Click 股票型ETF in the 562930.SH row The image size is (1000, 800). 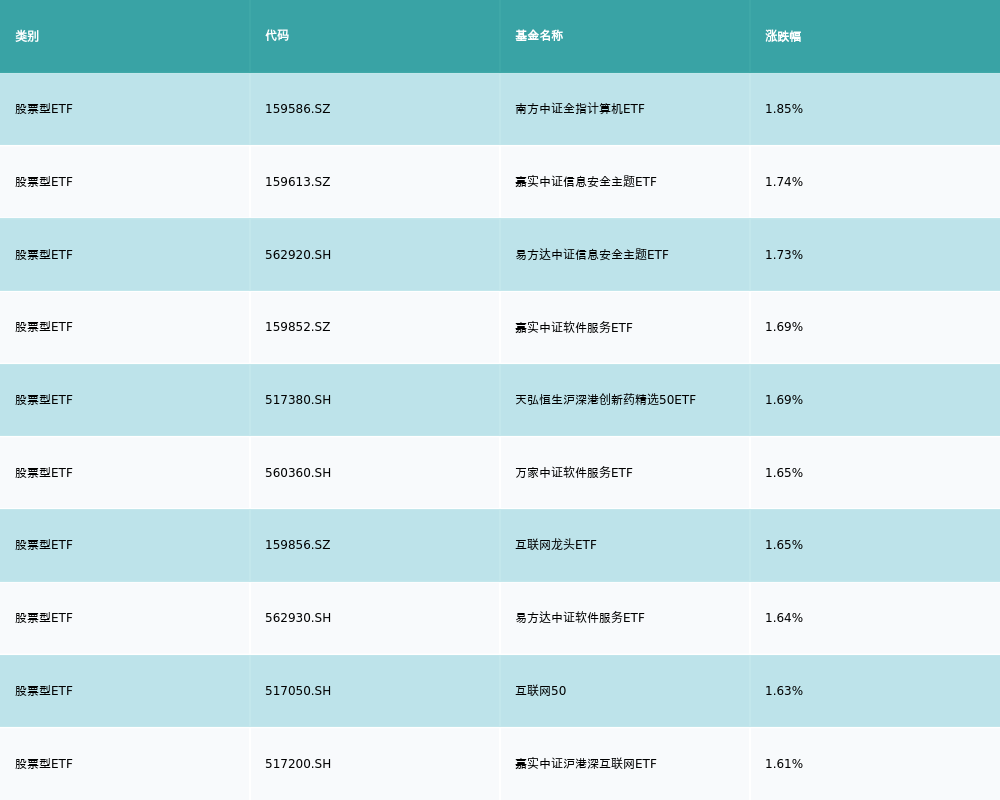pyautogui.click(x=44, y=618)
